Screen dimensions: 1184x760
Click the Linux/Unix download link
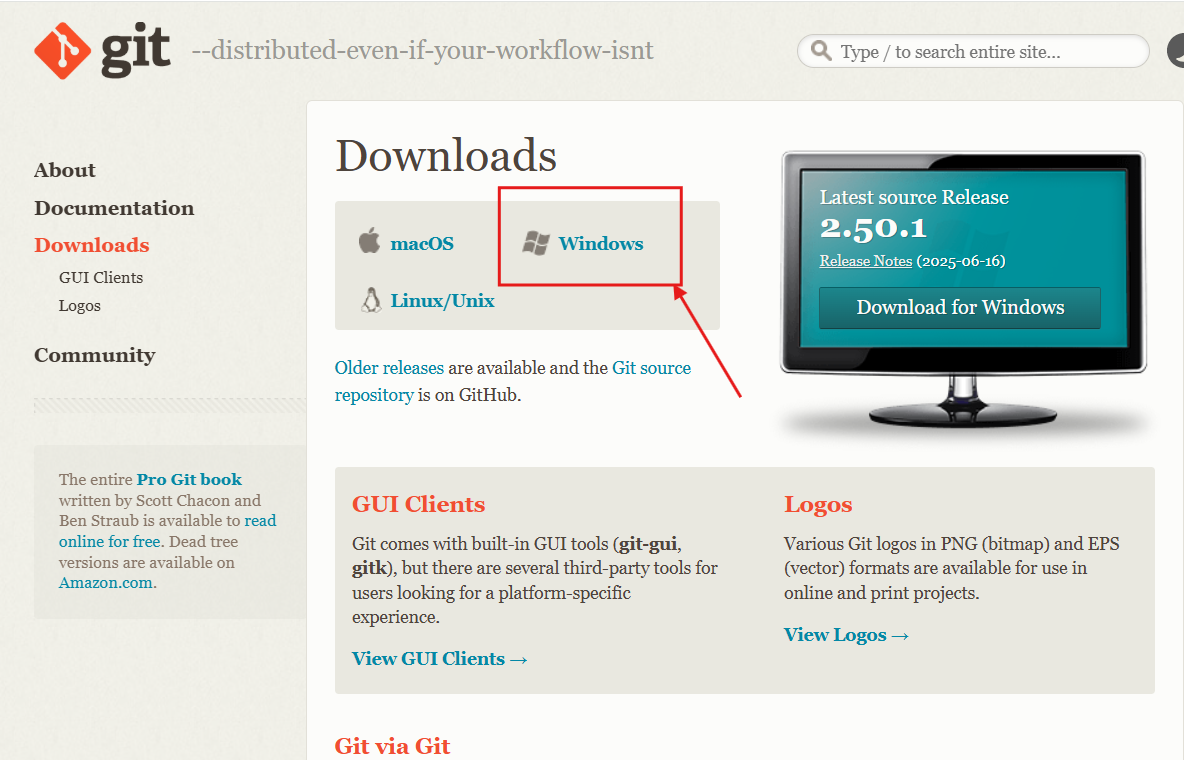442,301
